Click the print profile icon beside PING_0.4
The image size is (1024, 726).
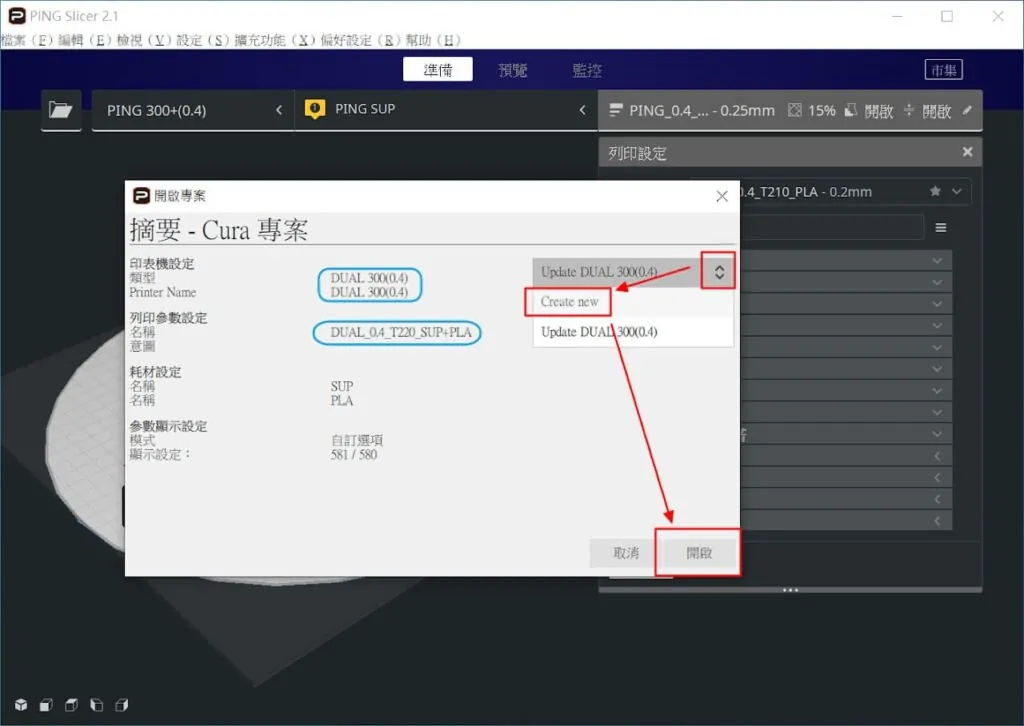point(615,110)
